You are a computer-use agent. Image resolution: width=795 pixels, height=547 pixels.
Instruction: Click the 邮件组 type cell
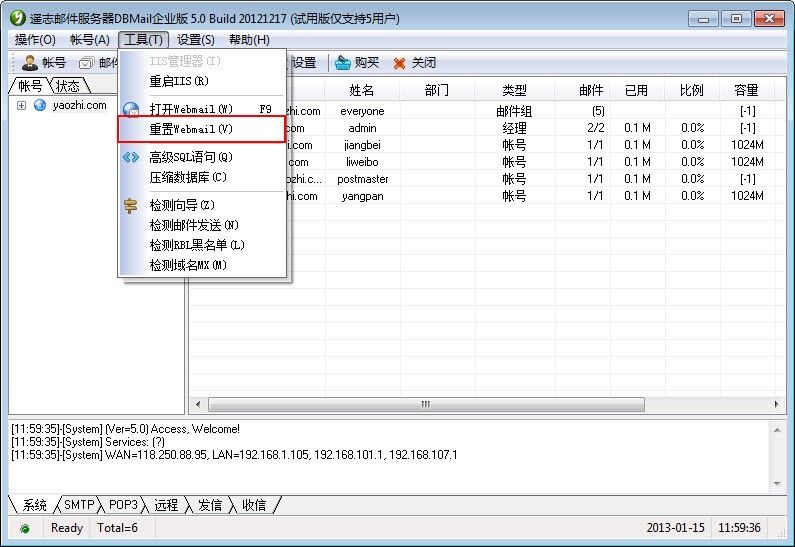514,111
